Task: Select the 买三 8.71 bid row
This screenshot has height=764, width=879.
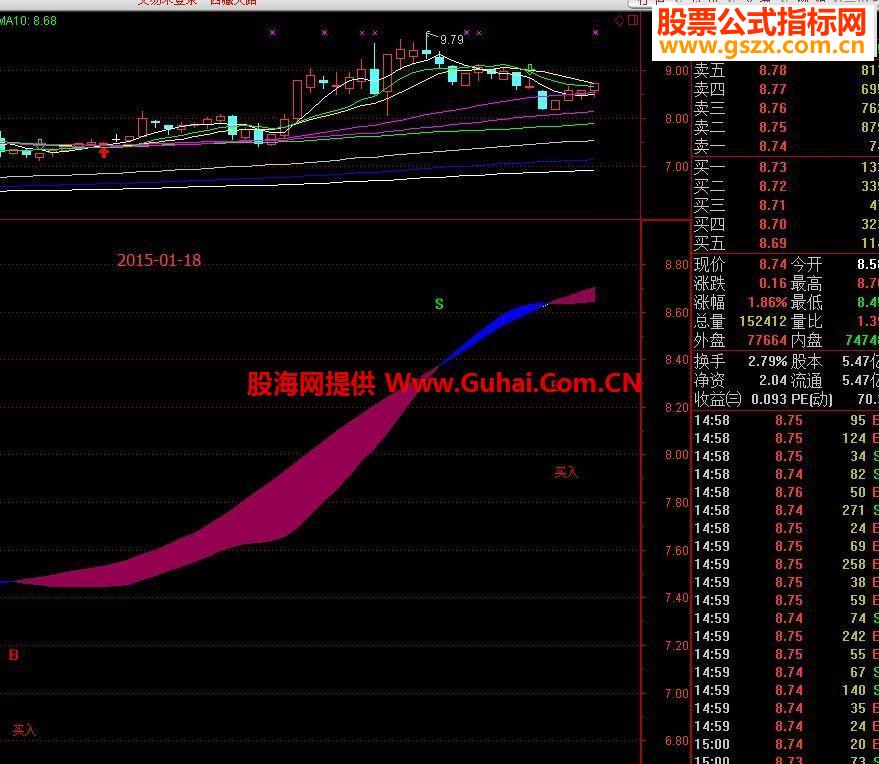Action: tap(785, 205)
